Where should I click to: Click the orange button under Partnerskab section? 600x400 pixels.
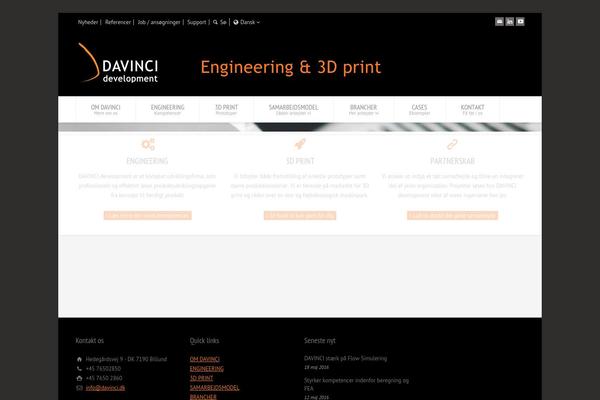452,216
